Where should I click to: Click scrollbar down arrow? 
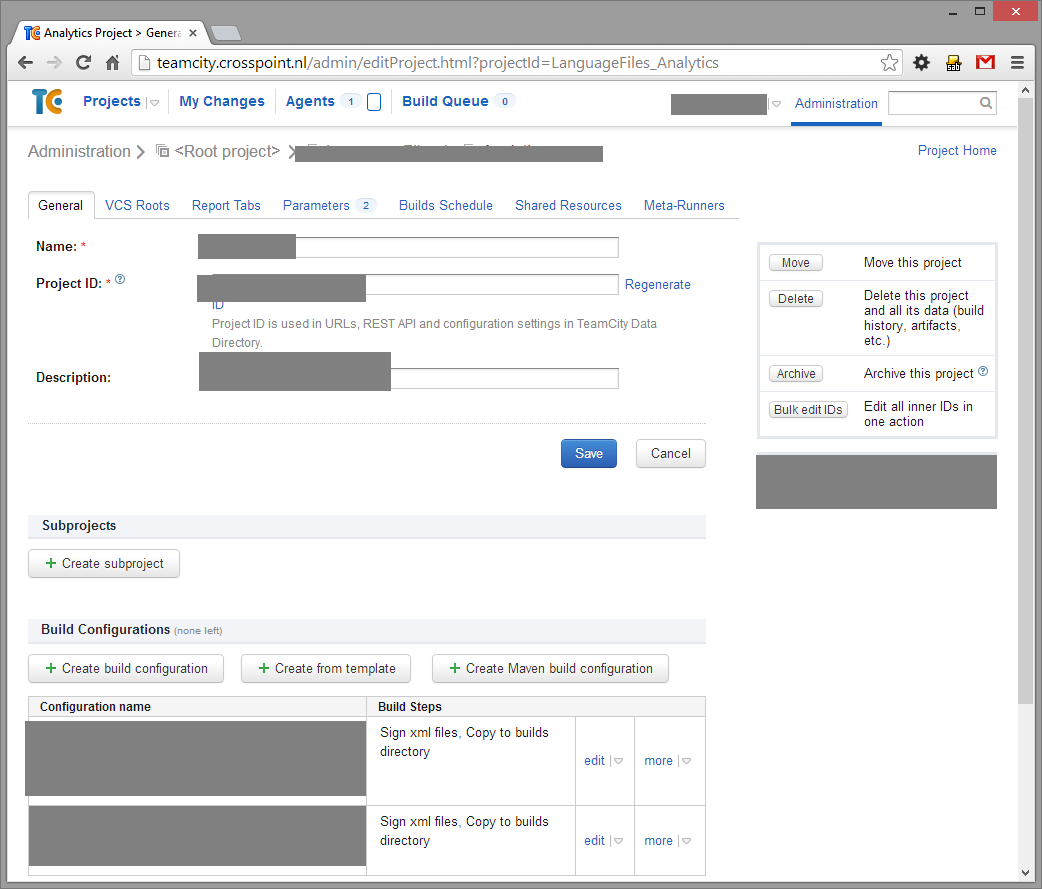[x=1025, y=873]
